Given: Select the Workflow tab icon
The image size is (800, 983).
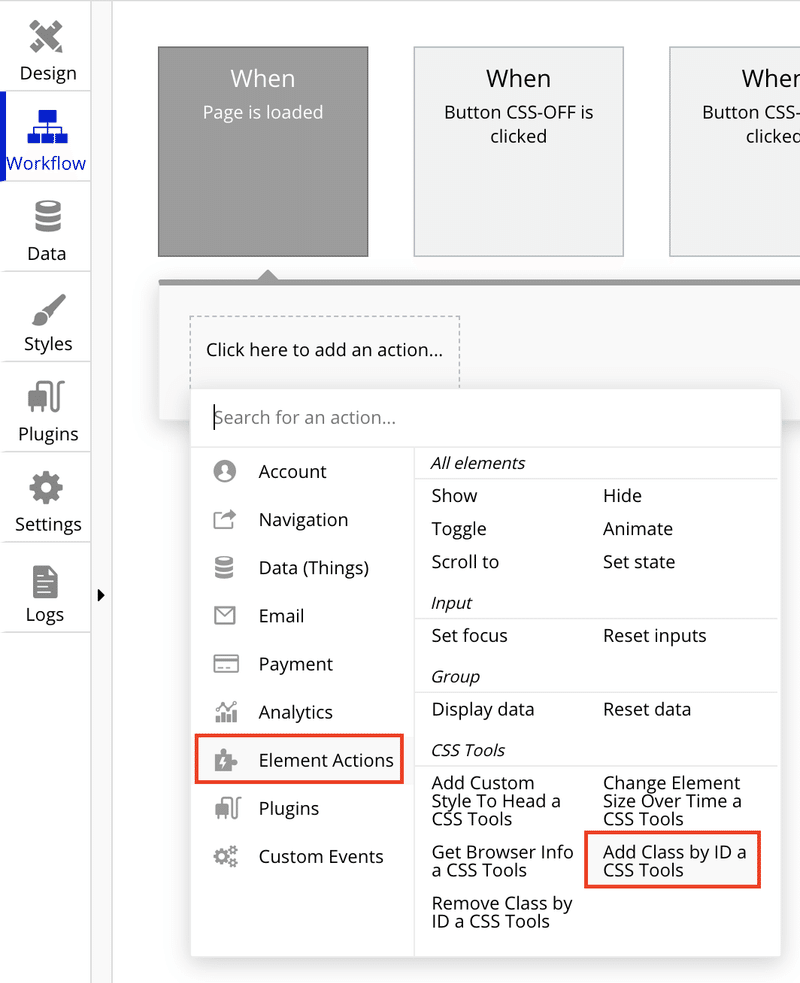Looking at the screenshot, I should 47,127.
